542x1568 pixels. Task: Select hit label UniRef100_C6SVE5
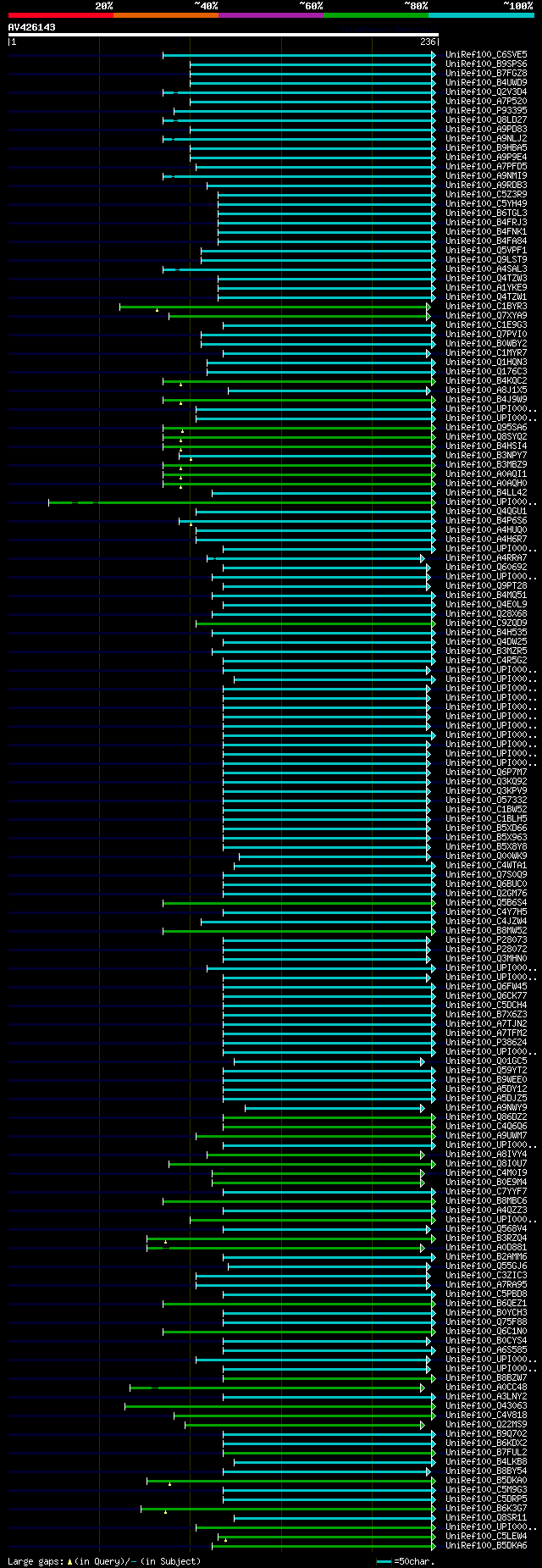486,55
